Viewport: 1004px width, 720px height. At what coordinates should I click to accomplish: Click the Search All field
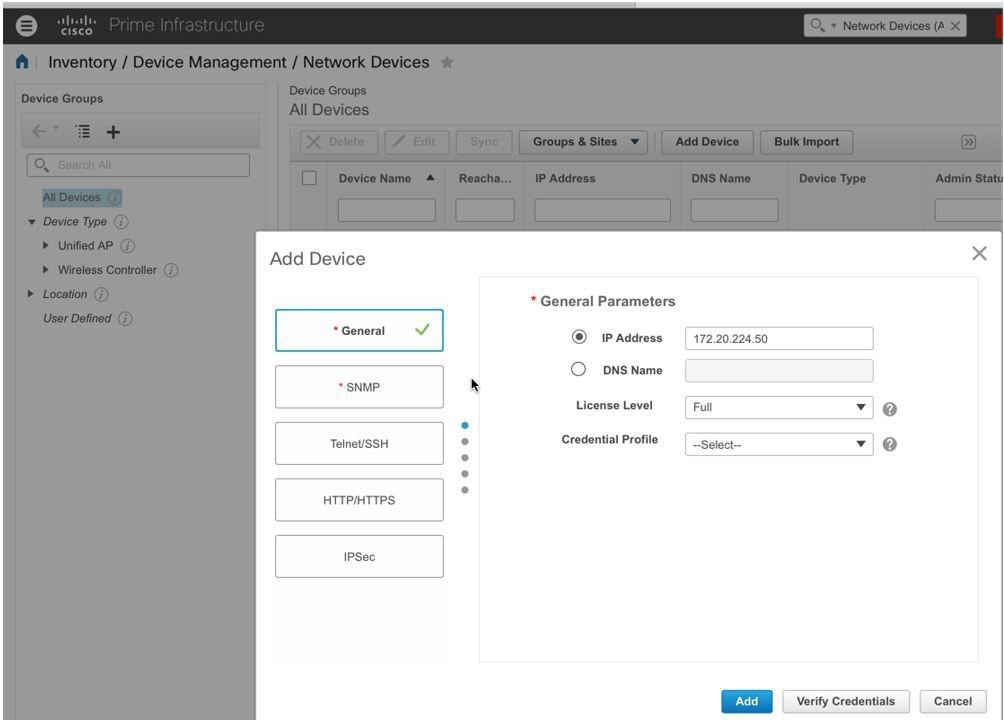pos(138,165)
